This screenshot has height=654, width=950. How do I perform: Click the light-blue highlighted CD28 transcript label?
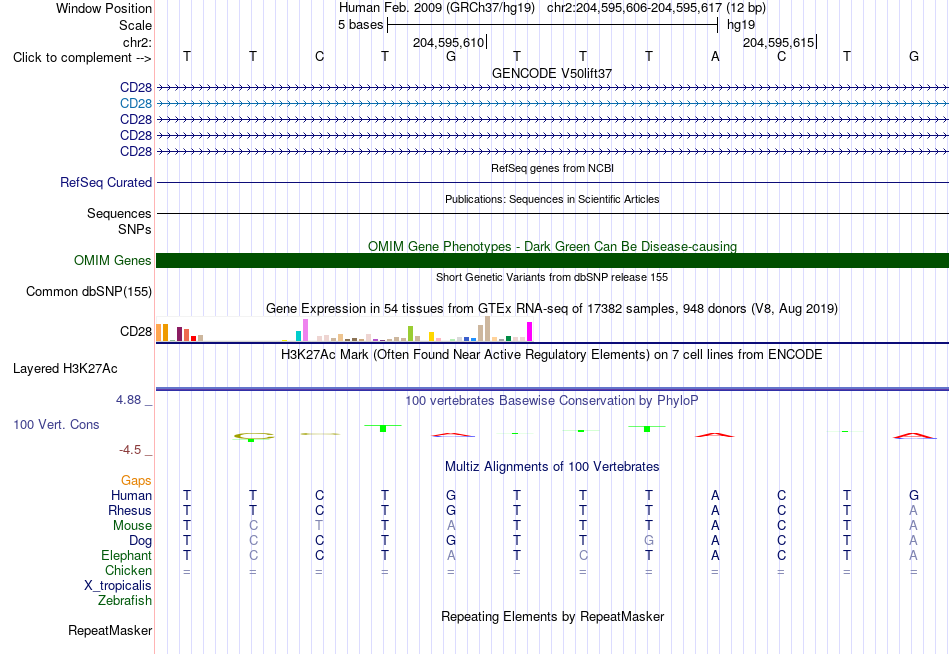136,104
